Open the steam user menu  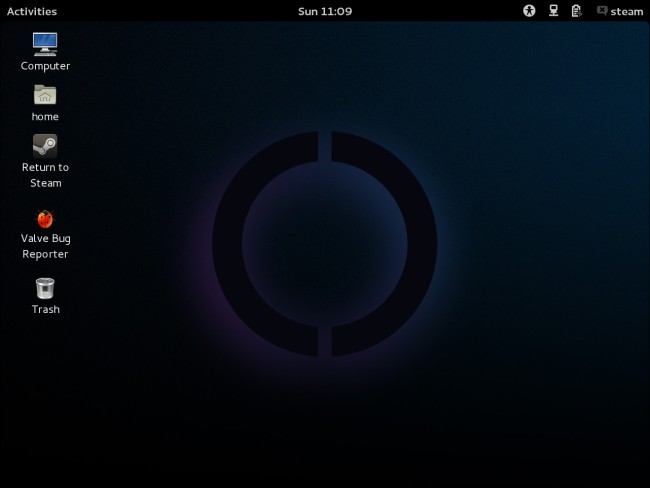[x=620, y=11]
